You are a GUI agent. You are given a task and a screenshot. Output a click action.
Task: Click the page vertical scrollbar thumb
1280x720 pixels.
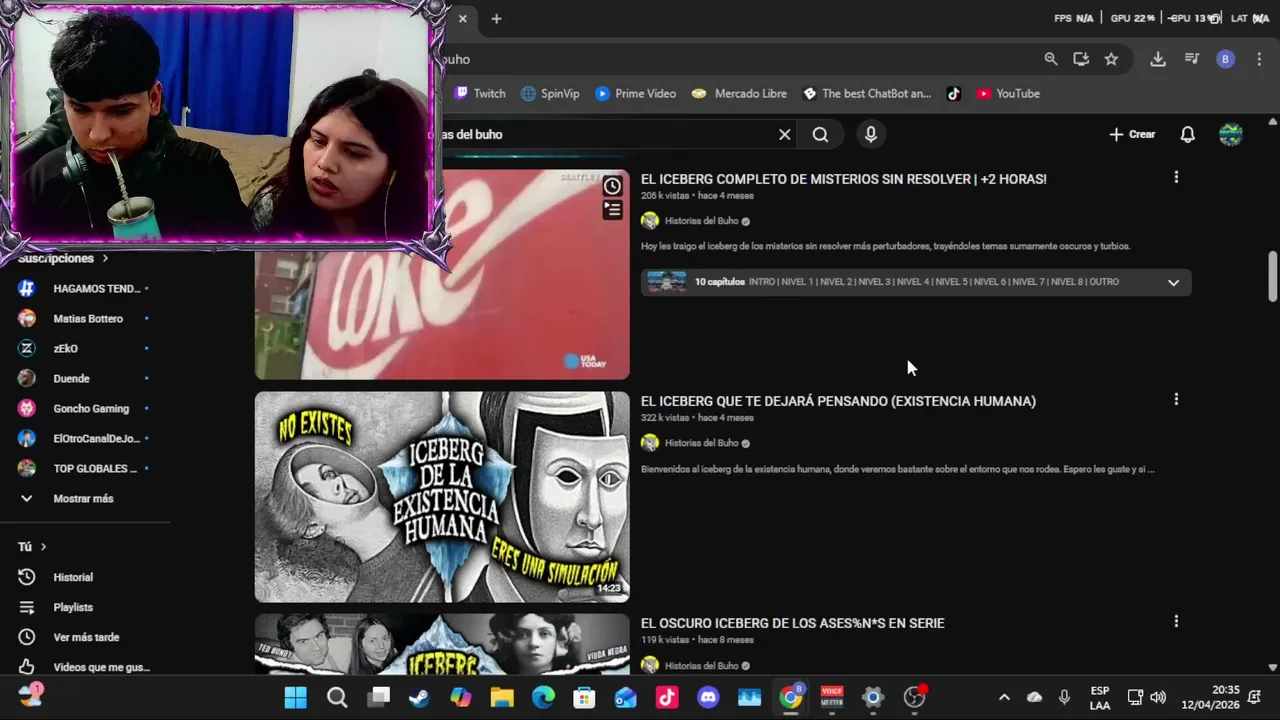(x=1272, y=275)
